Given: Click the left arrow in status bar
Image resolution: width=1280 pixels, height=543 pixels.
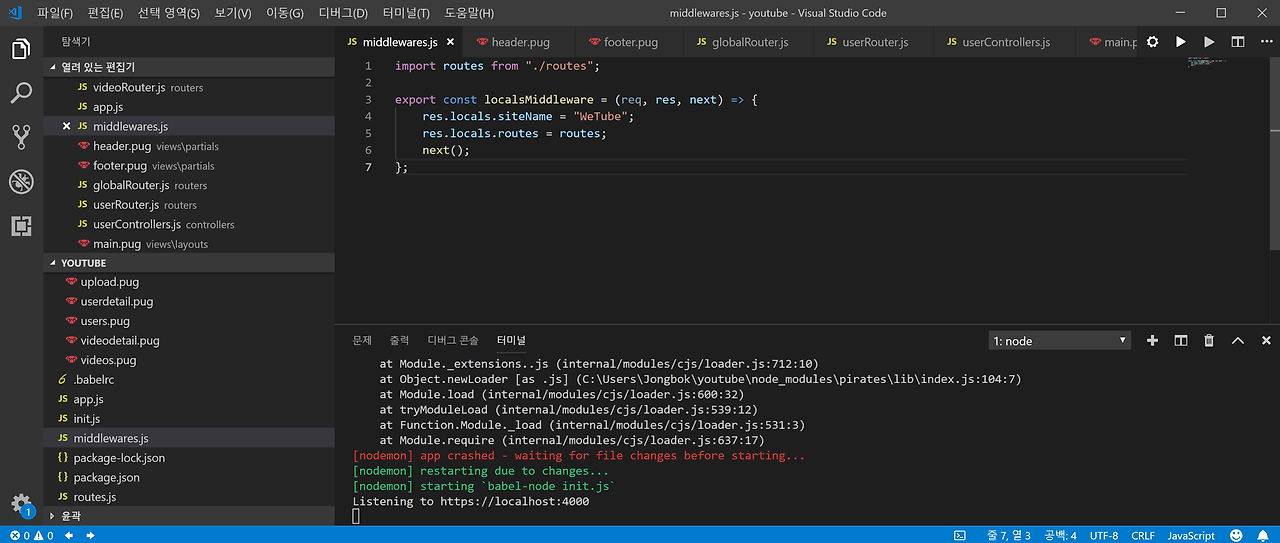Looking at the screenshot, I should click(69, 536).
